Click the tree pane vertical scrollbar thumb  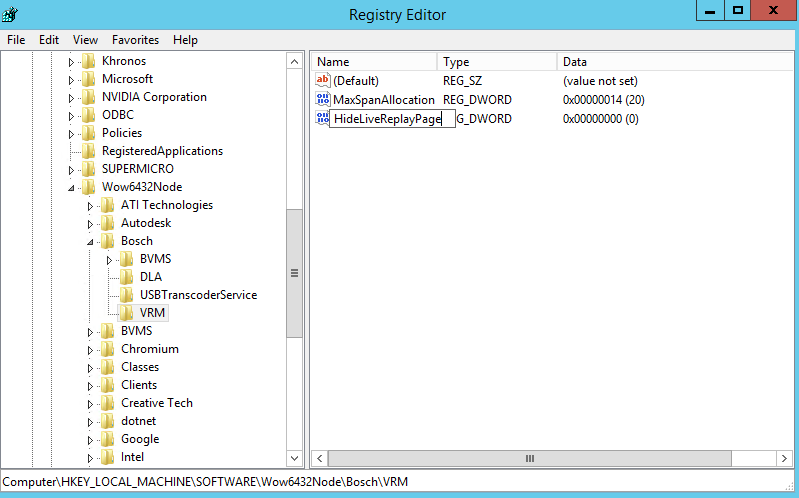pyautogui.click(x=294, y=273)
